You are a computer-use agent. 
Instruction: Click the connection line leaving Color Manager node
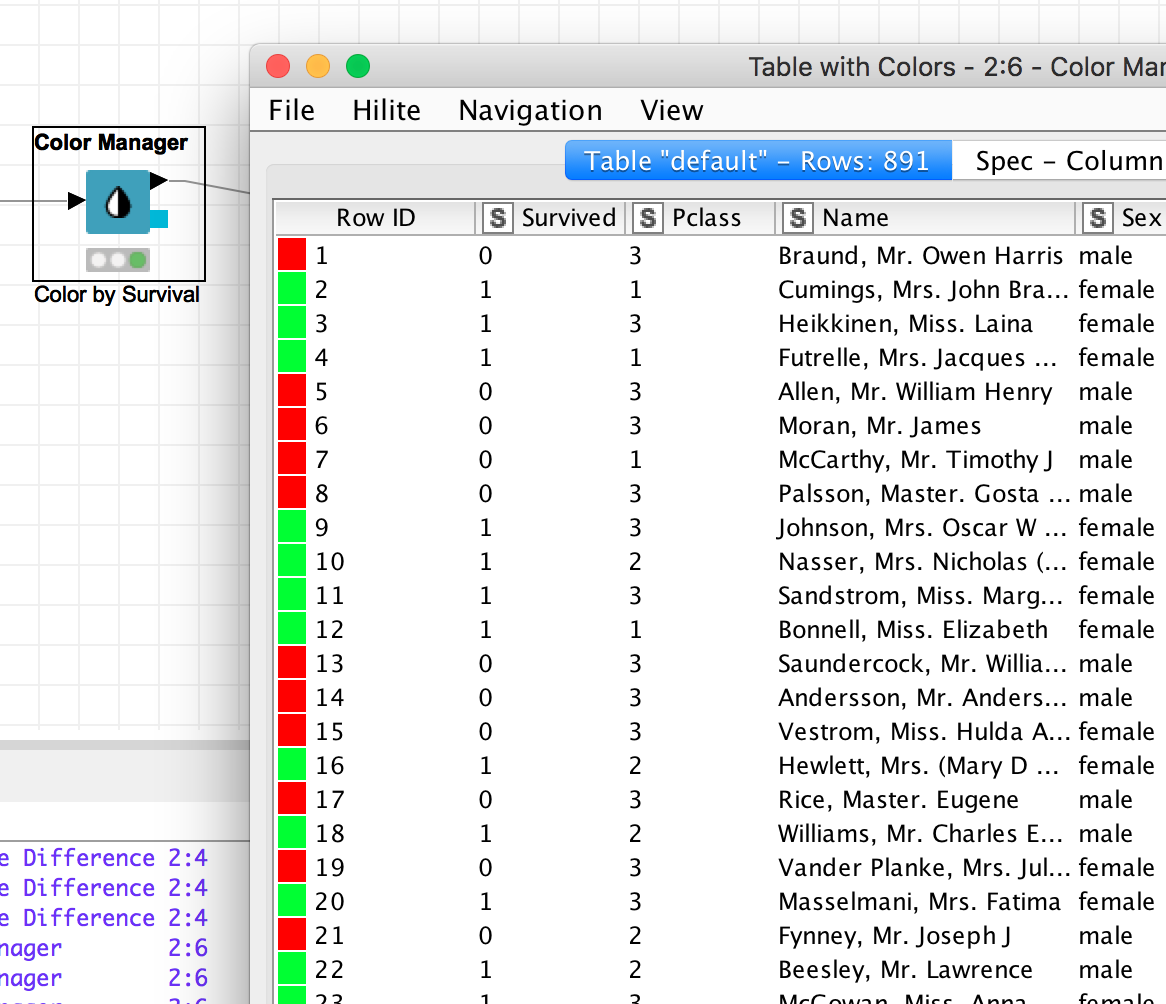tap(209, 186)
